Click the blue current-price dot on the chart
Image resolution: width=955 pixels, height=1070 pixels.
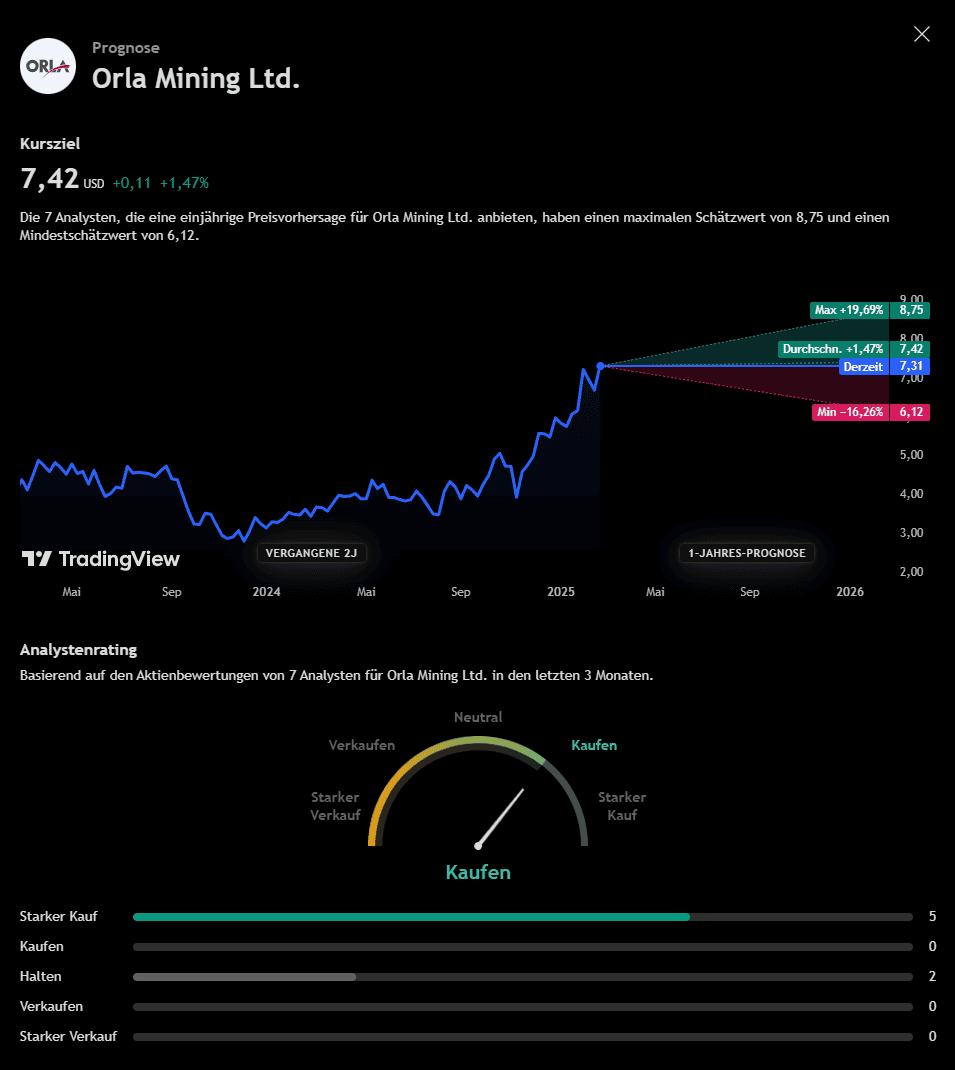coord(600,366)
